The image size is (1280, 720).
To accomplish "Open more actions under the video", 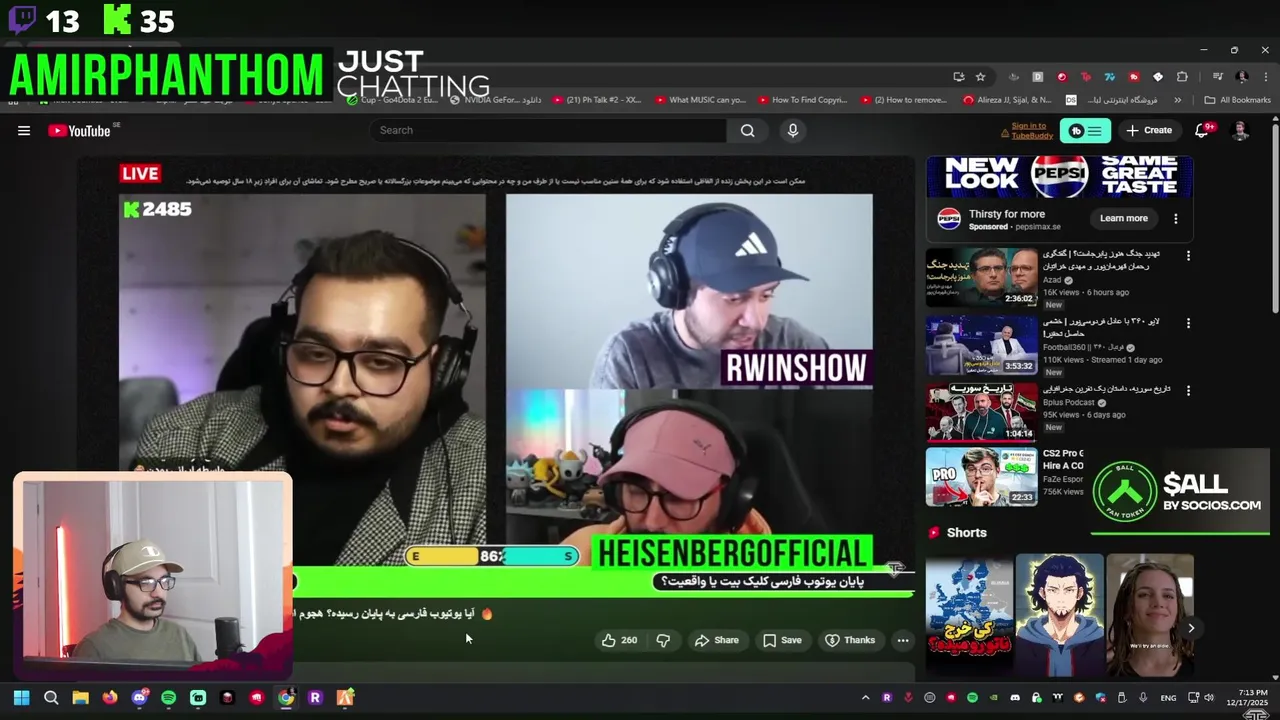I will pos(902,640).
